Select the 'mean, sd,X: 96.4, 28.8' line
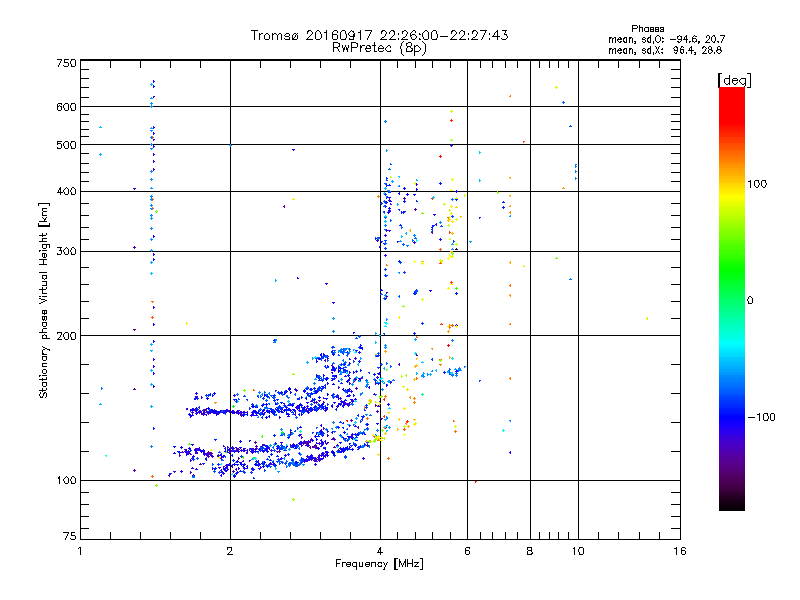Screen dimensions: 800x600 [x=665, y=50]
